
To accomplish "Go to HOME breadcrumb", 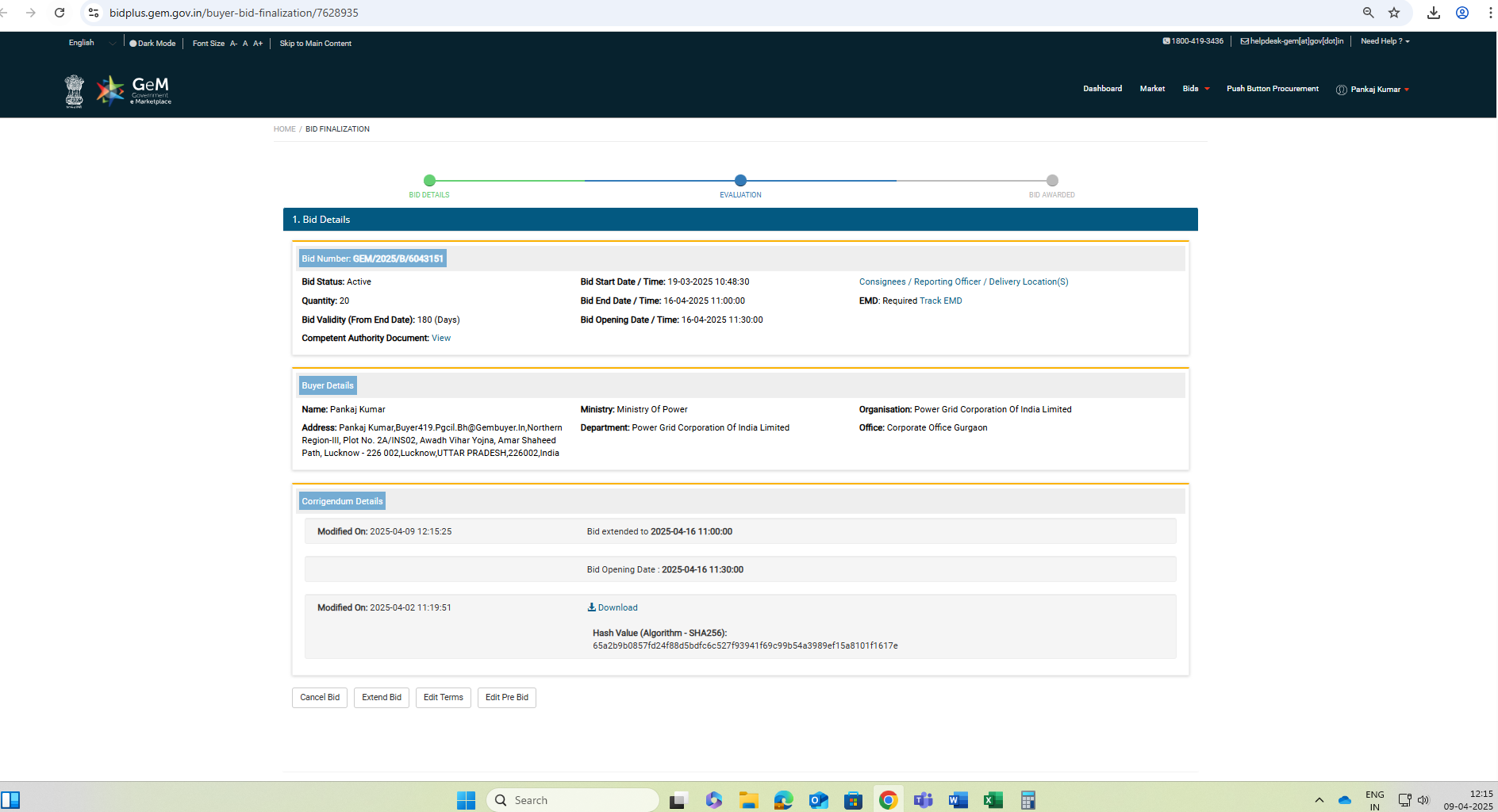I will pyautogui.click(x=284, y=129).
